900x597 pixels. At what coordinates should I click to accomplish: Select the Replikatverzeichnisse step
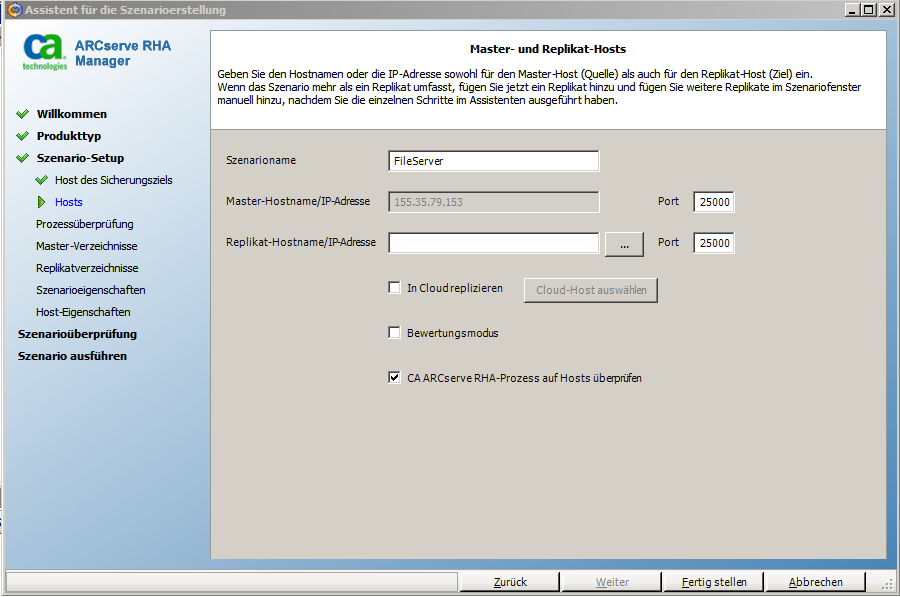[x=87, y=268]
